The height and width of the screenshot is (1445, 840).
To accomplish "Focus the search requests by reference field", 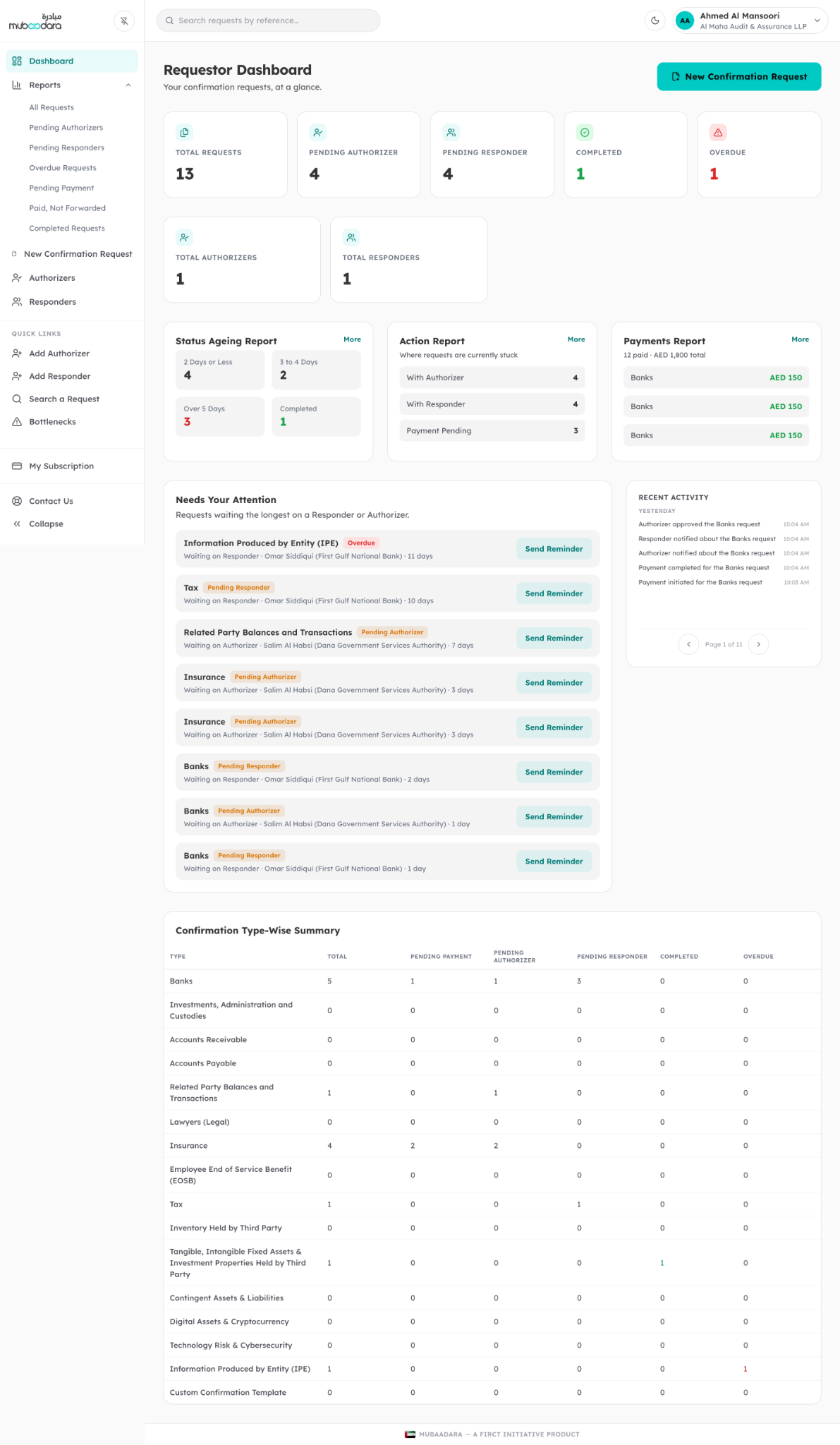I will [268, 20].
